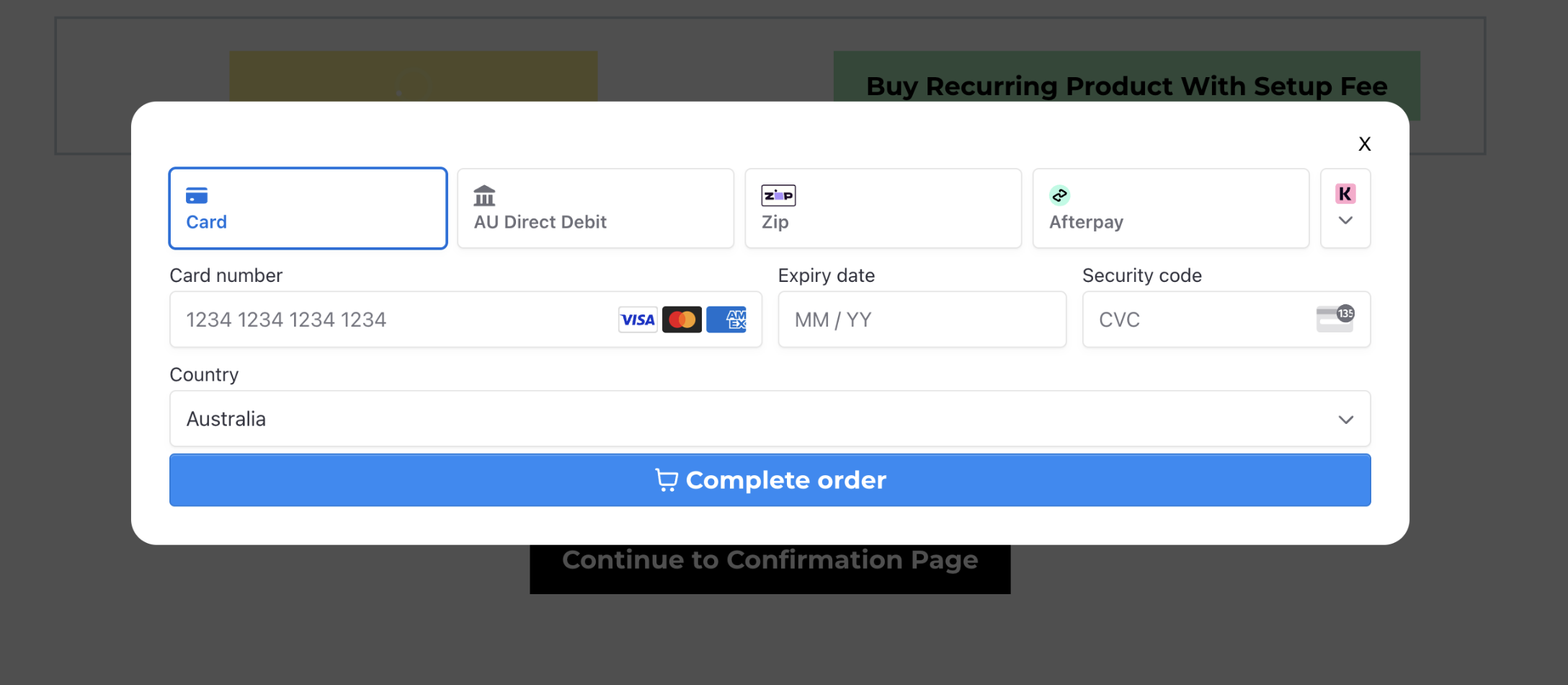1568x685 pixels.
Task: Switch to the Afterpay tab
Action: click(x=1170, y=208)
